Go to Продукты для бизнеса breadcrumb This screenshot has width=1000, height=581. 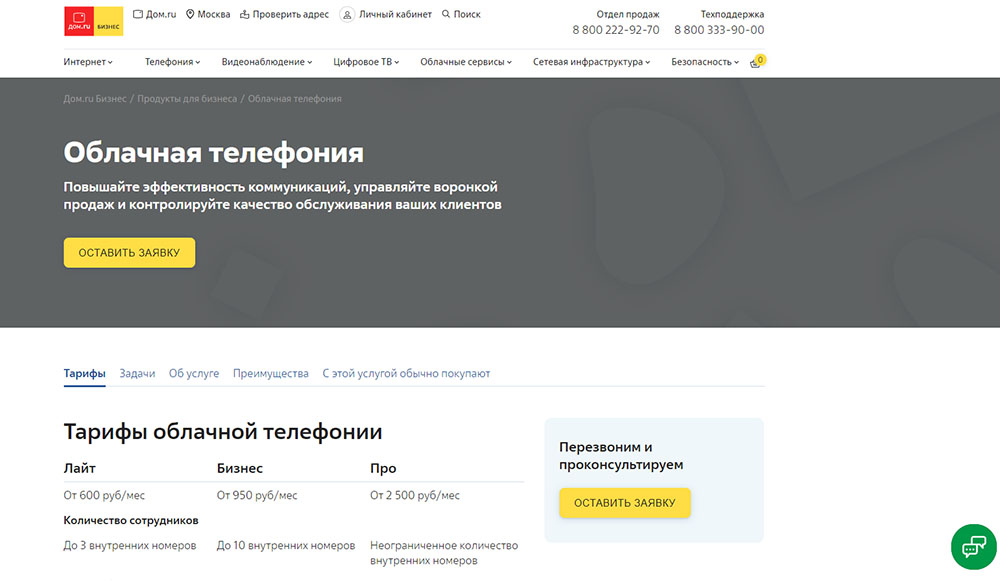click(x=187, y=99)
